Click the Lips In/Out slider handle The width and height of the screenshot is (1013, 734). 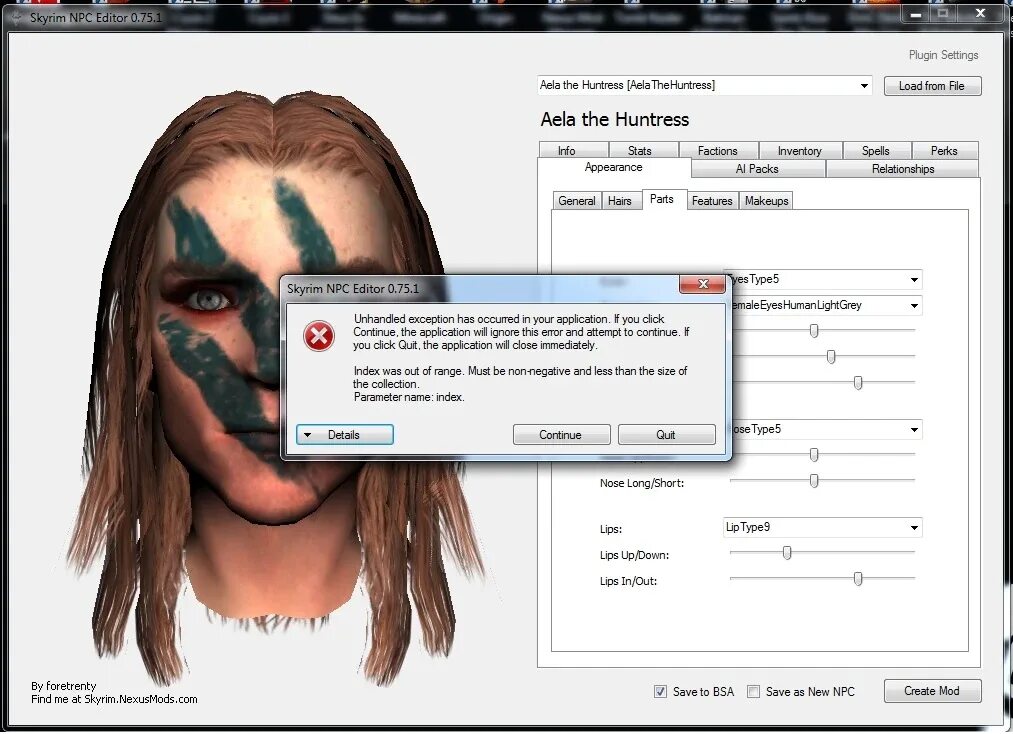[858, 579]
